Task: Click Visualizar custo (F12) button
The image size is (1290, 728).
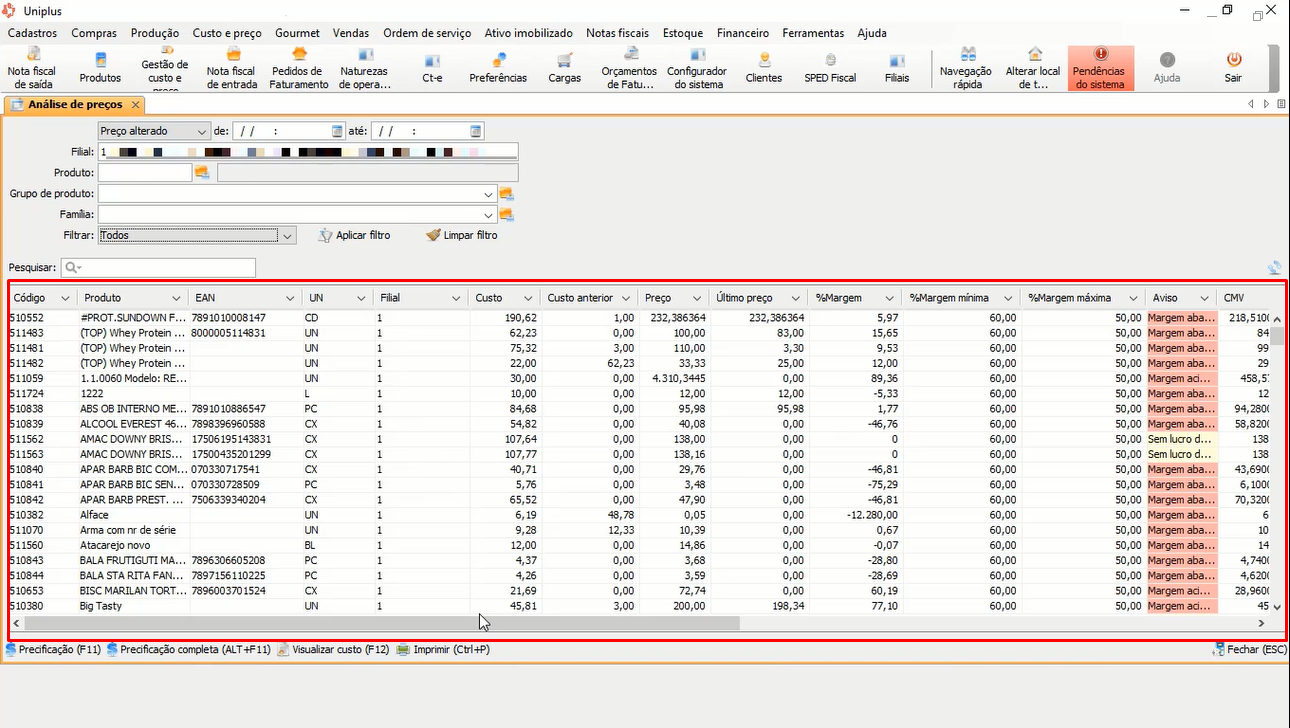Action: [334, 649]
